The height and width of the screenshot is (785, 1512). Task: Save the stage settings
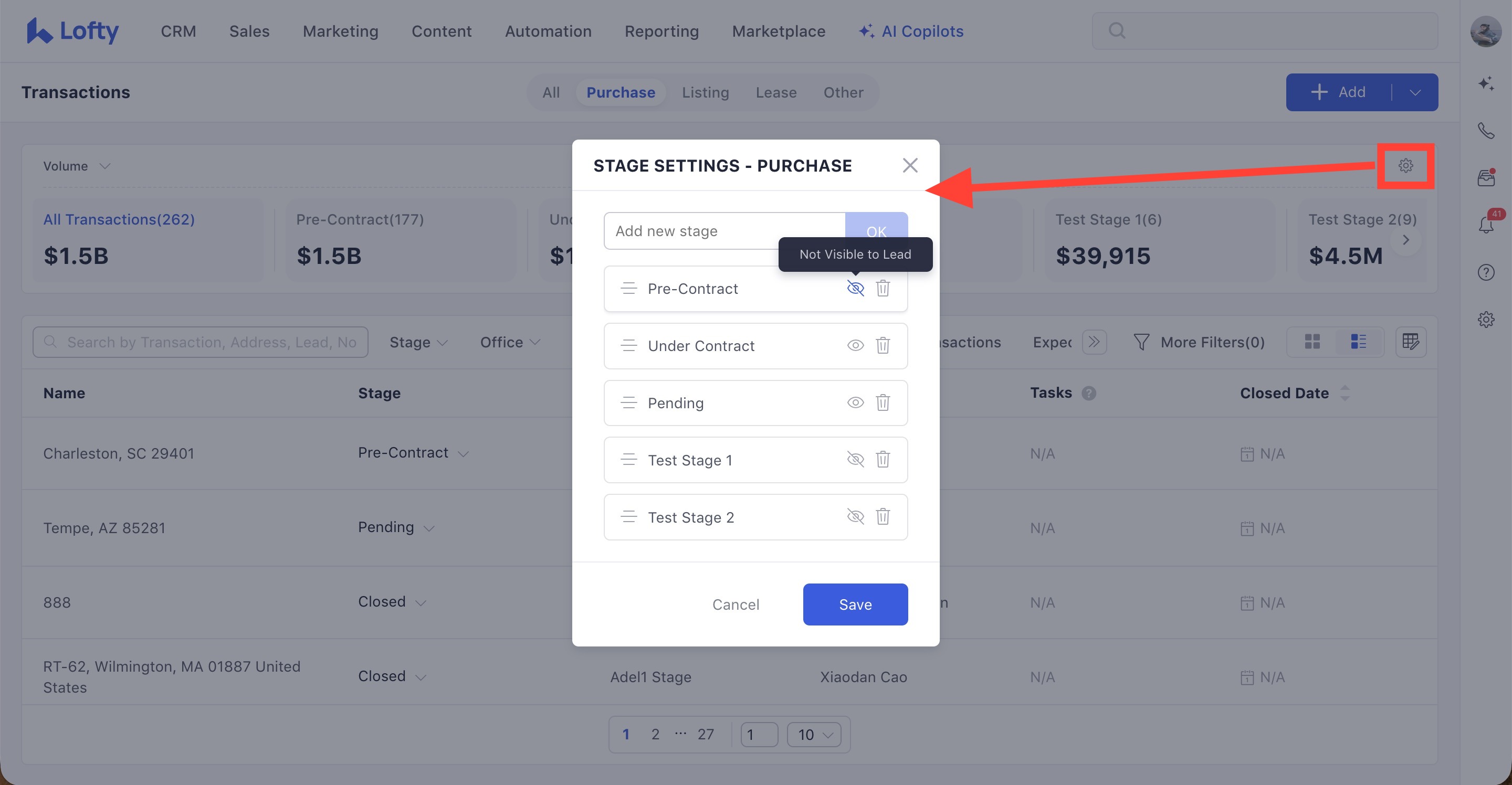(855, 604)
